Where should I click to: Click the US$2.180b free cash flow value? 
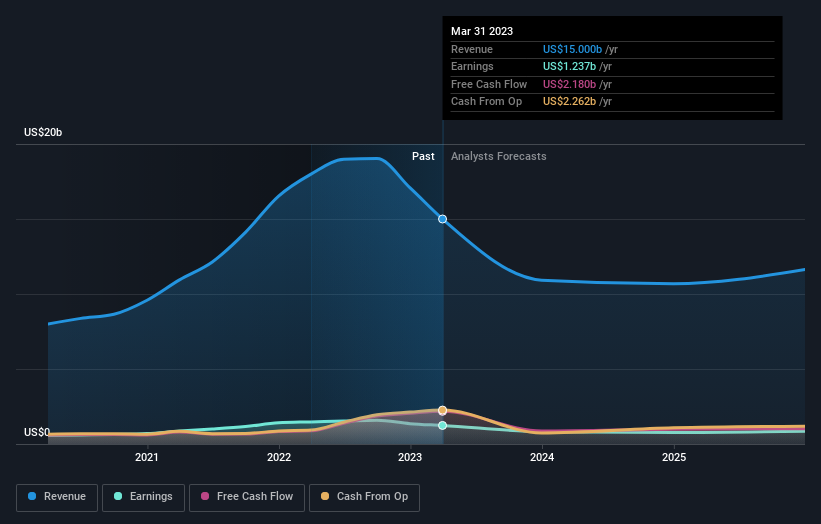click(x=569, y=84)
